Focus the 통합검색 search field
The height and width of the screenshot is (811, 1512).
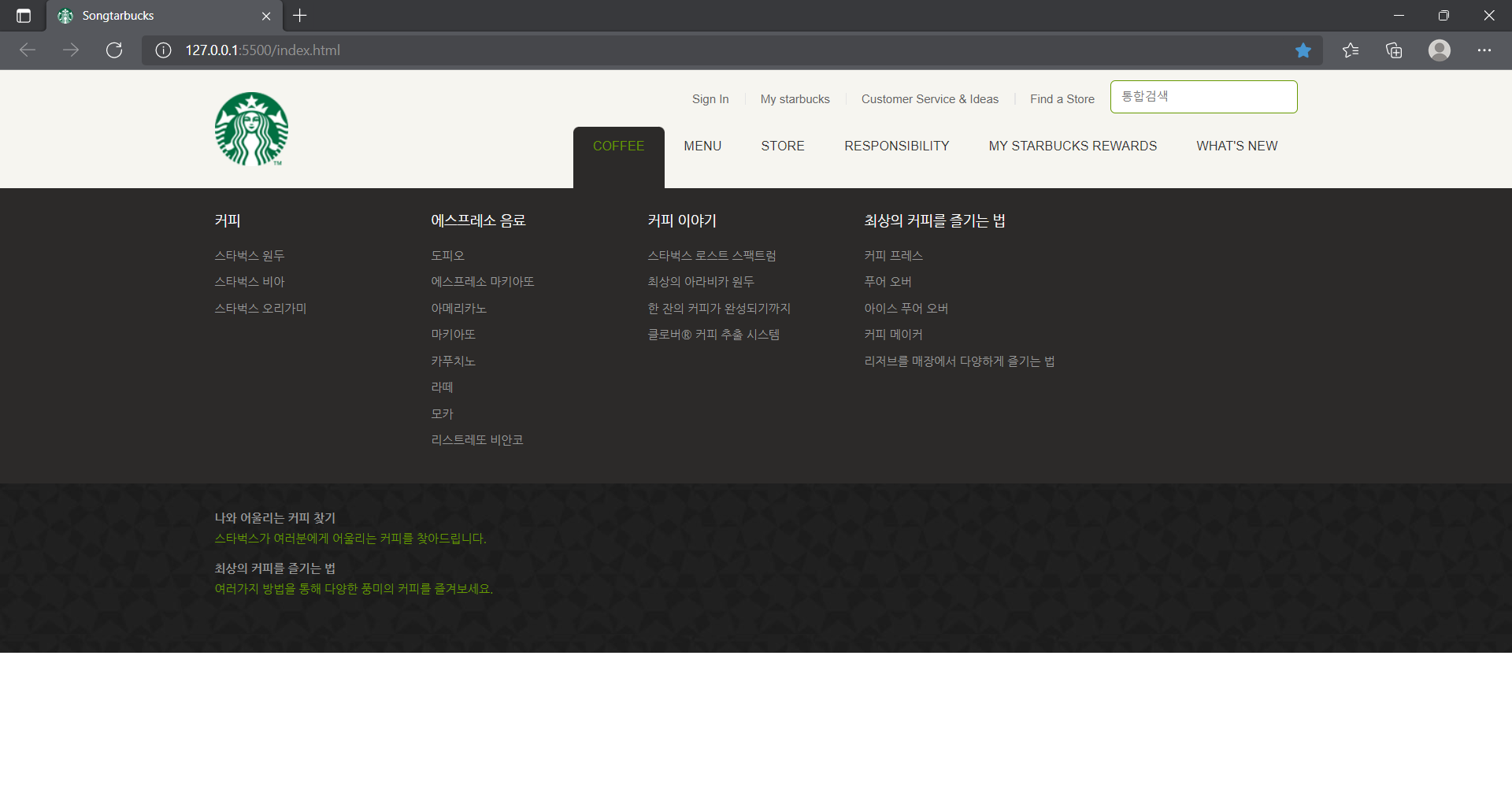tap(1203, 97)
